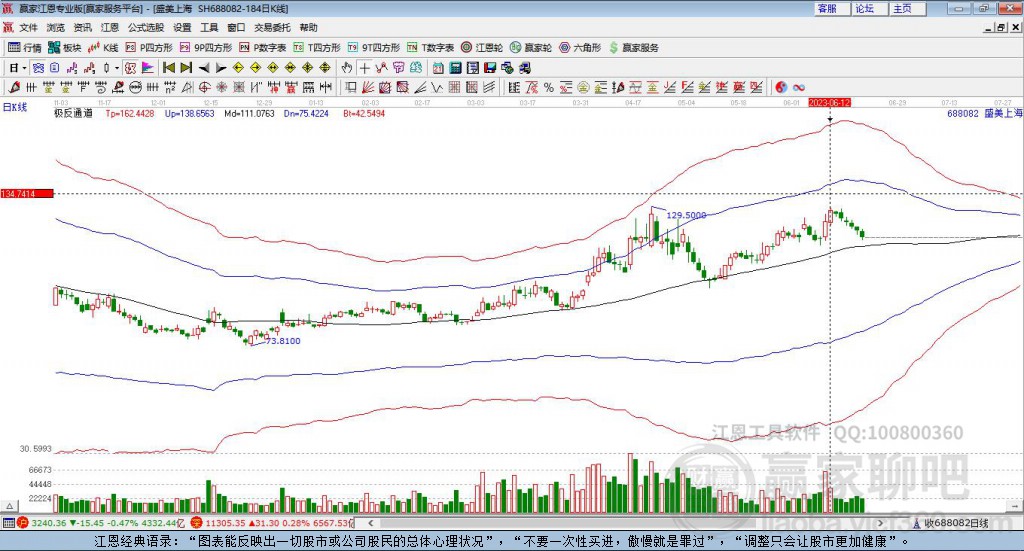The width and height of the screenshot is (1024, 551).
Task: Go to 主页 homepage button
Action: [x=902, y=8]
